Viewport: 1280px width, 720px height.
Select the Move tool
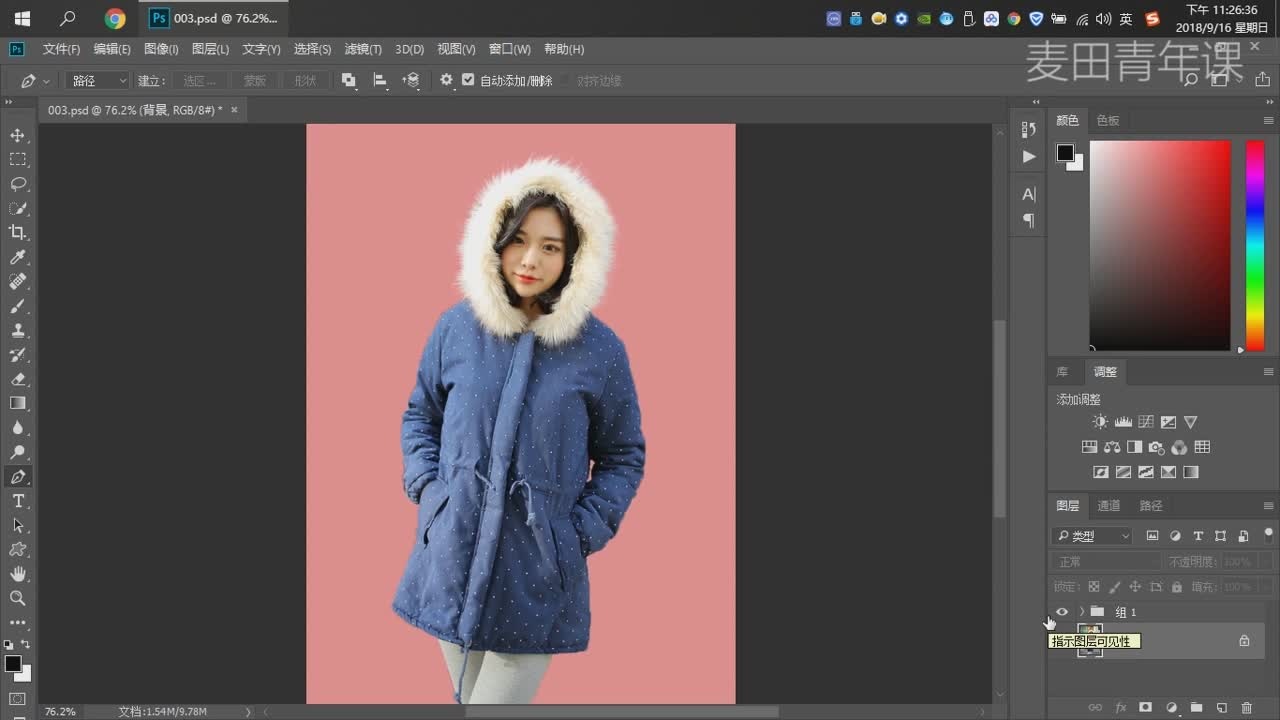click(x=18, y=135)
